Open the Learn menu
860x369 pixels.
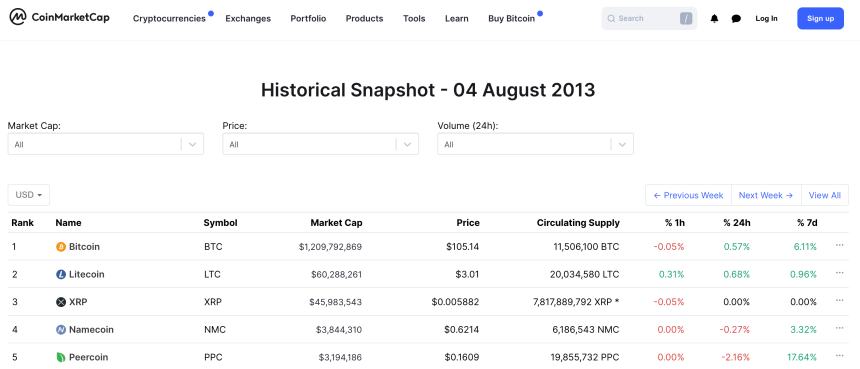coord(456,19)
